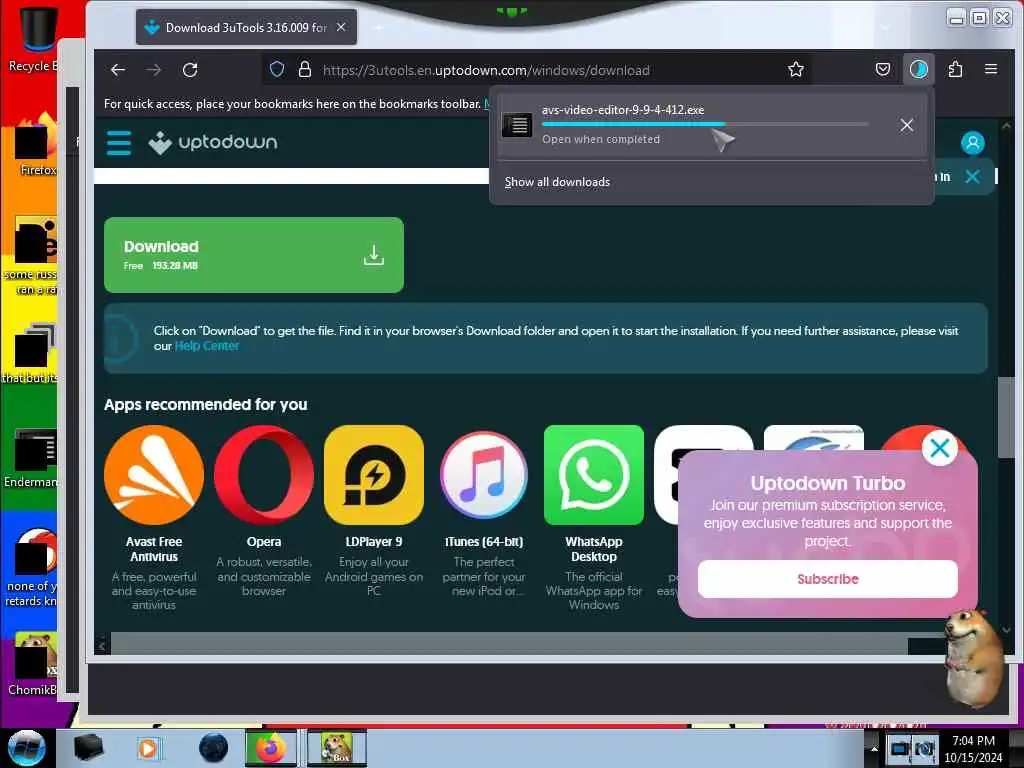Dismiss the sign-in banner X

click(972, 176)
